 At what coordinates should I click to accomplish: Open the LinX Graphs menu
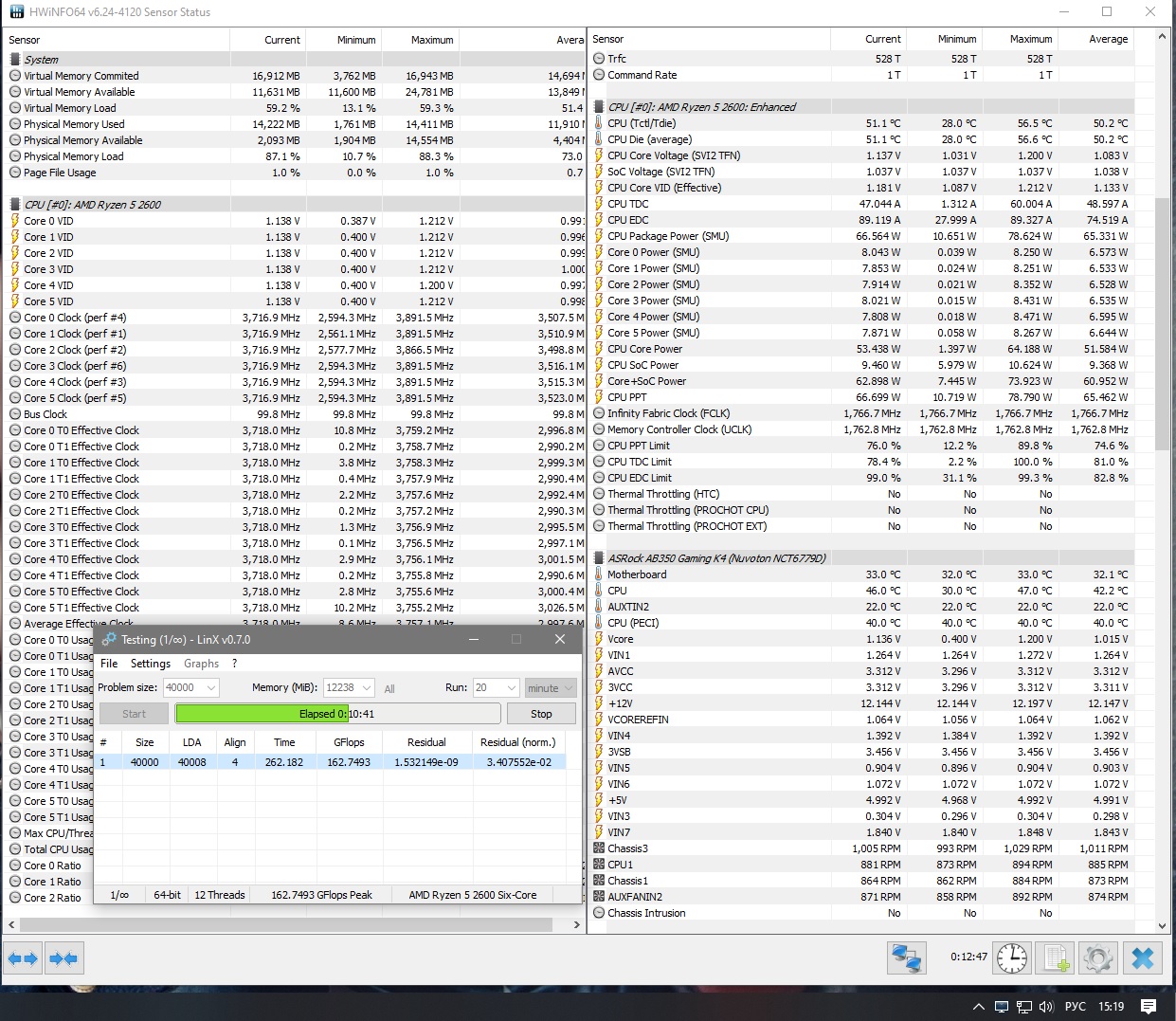(201, 664)
